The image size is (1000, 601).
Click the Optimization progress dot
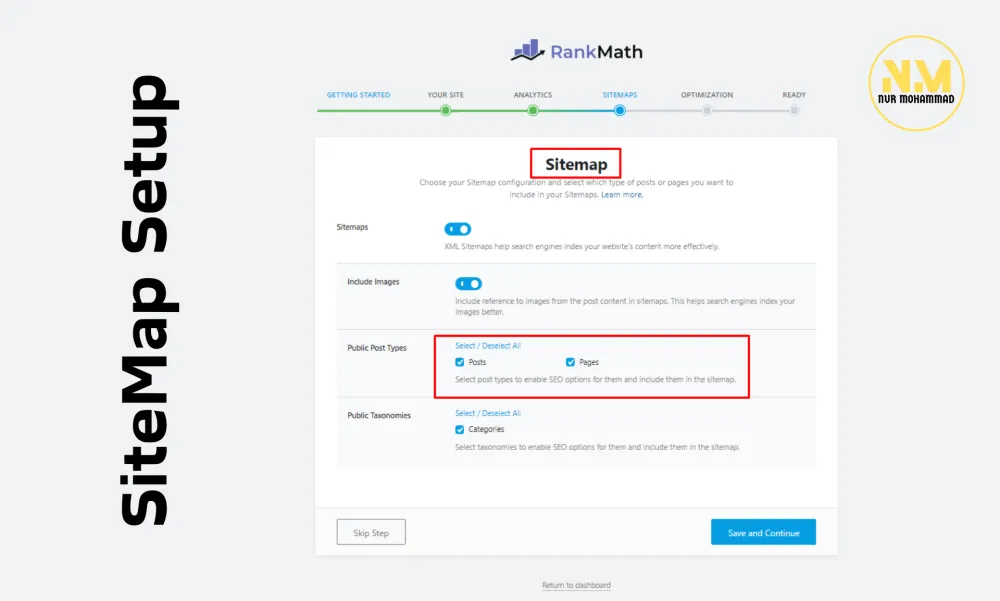pyautogui.click(x=707, y=110)
